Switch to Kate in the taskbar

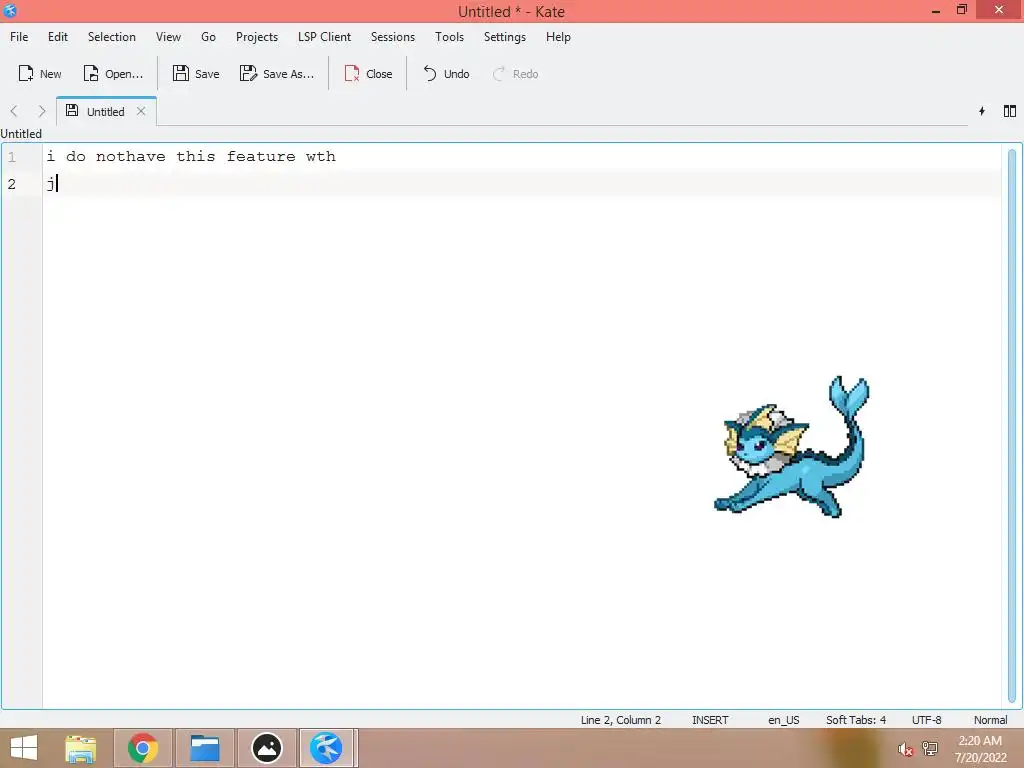click(x=327, y=748)
